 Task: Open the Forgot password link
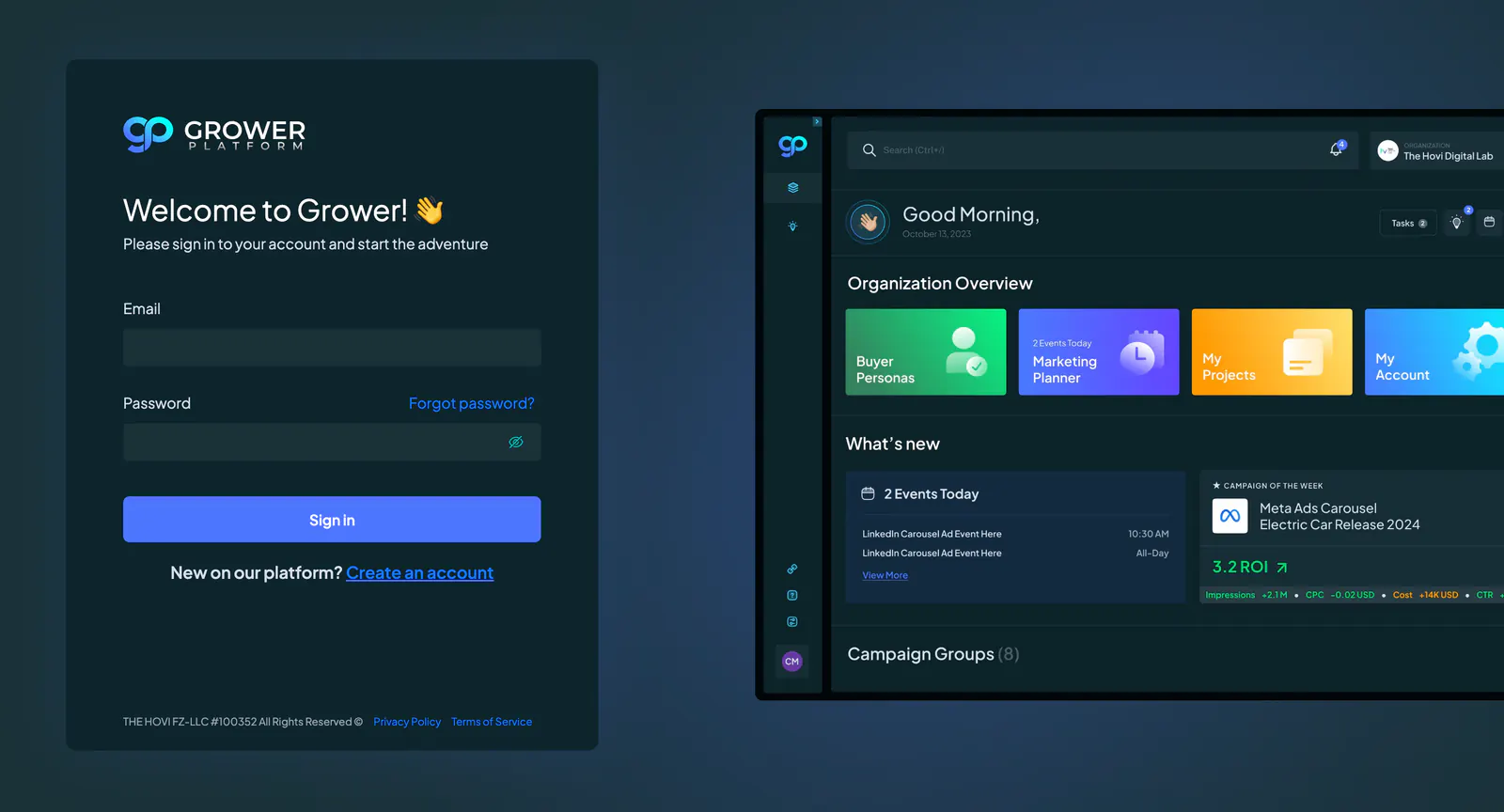pyautogui.click(x=471, y=403)
